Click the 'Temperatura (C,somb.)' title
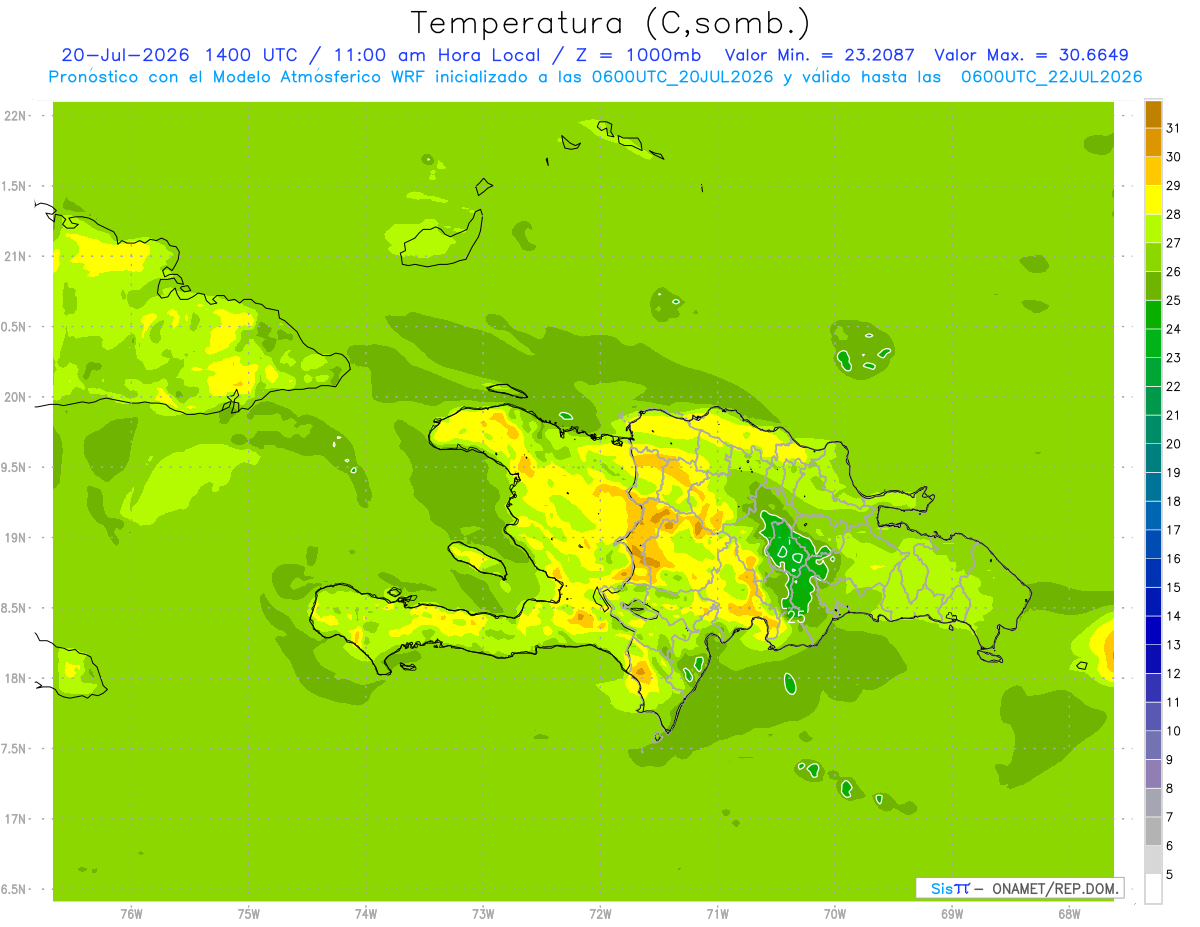 pyautogui.click(x=611, y=23)
